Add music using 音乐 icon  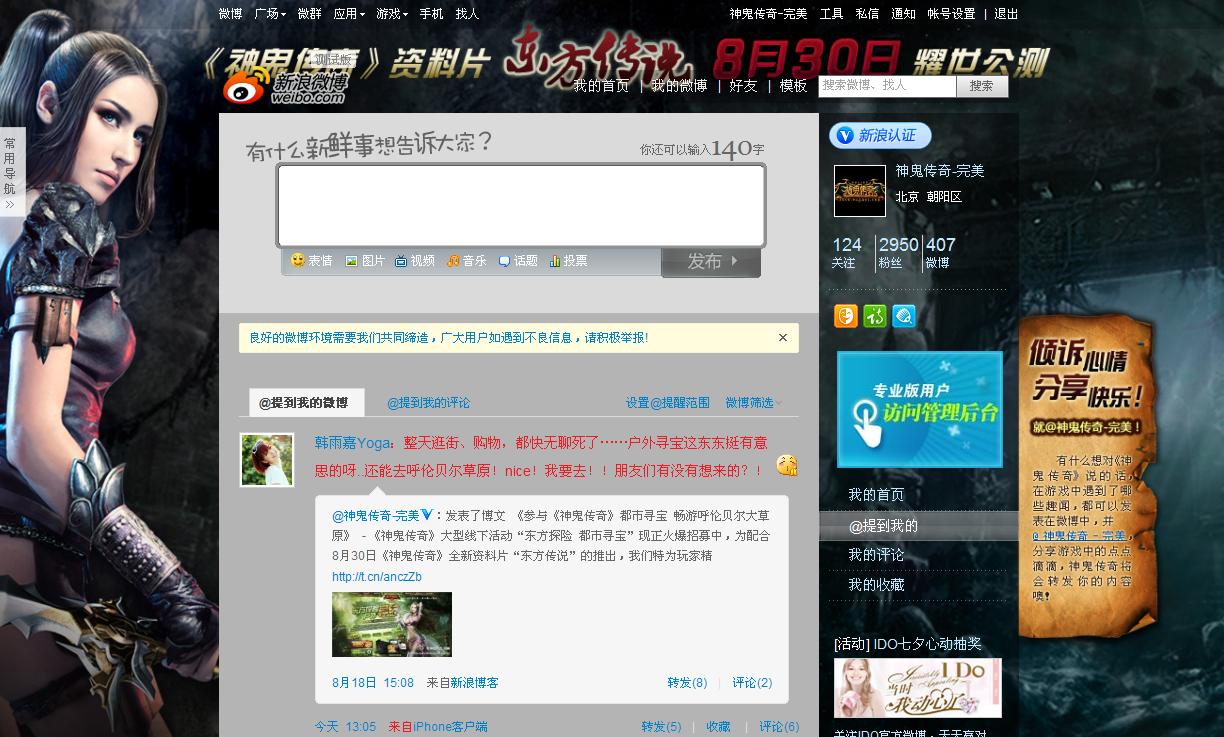click(466, 261)
